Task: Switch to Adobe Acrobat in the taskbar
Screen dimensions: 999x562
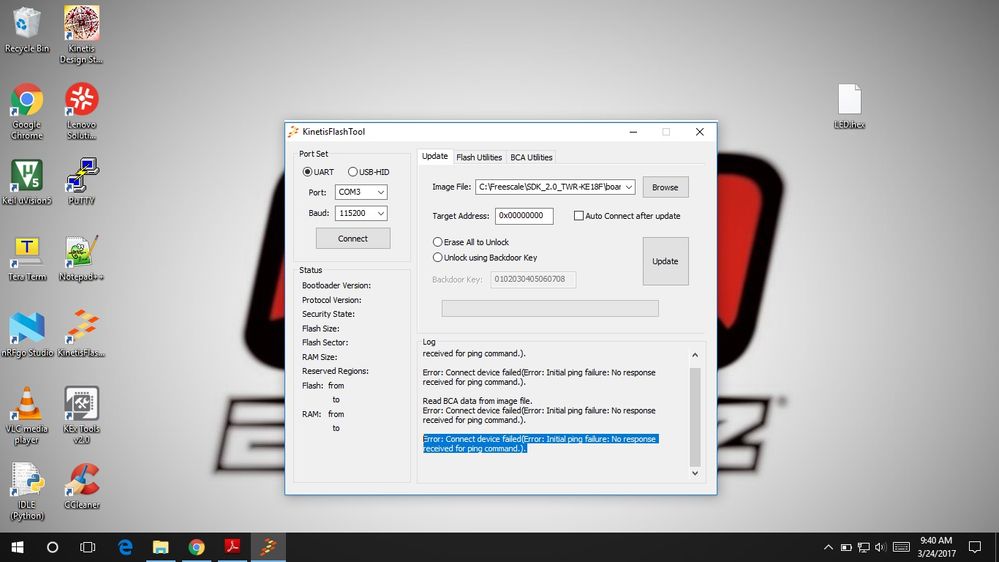Action: point(232,547)
